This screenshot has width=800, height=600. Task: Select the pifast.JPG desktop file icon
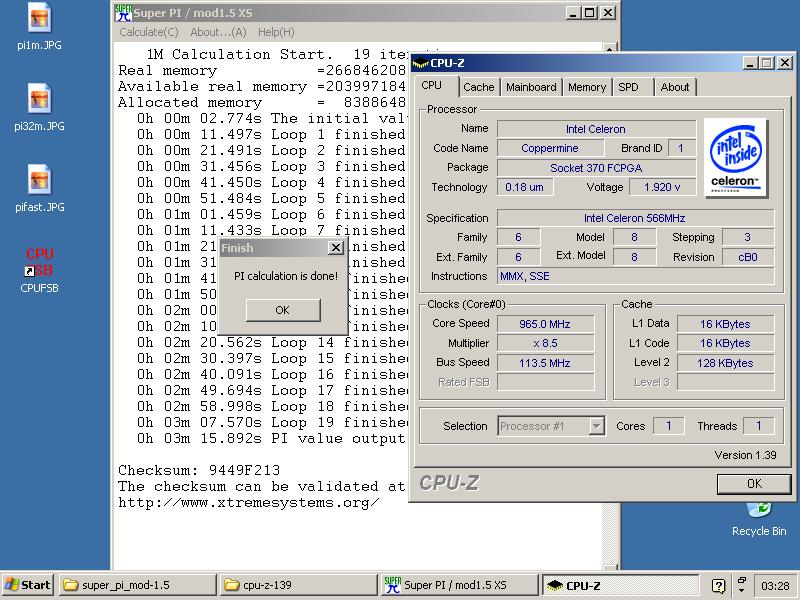pos(39,188)
